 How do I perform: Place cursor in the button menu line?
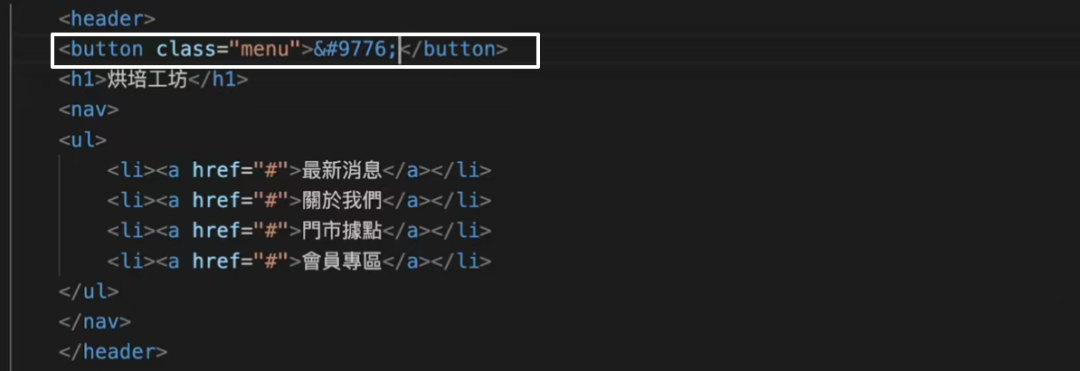[295, 50]
